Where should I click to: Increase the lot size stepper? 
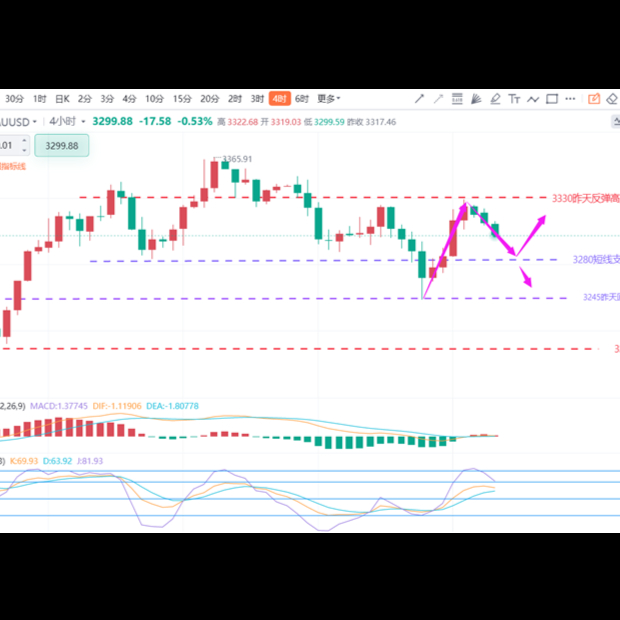click(25, 141)
